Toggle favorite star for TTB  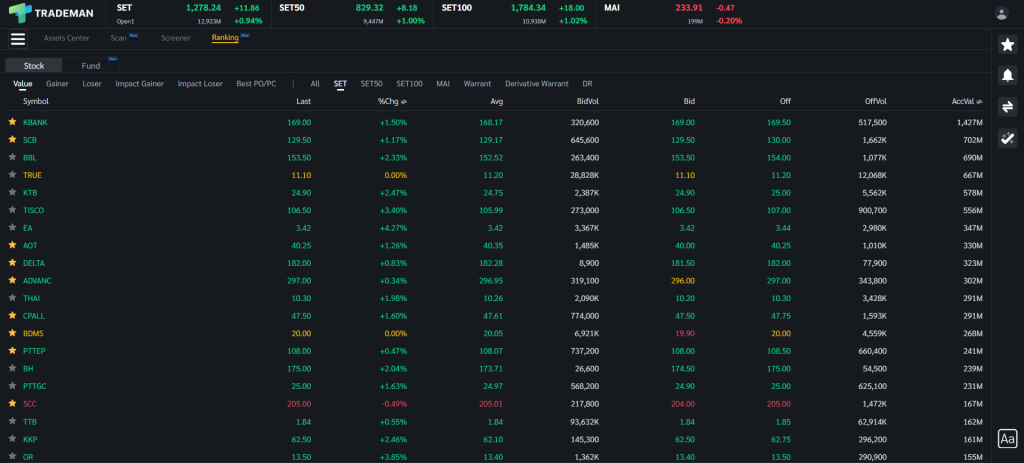tap(12, 422)
